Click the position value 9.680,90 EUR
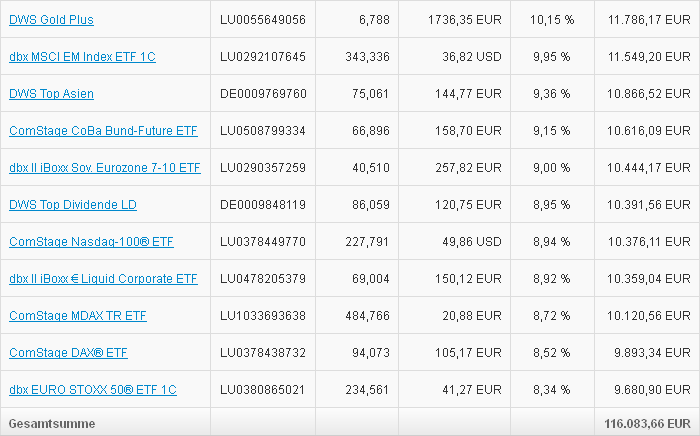This screenshot has height=436, width=700. point(652,390)
